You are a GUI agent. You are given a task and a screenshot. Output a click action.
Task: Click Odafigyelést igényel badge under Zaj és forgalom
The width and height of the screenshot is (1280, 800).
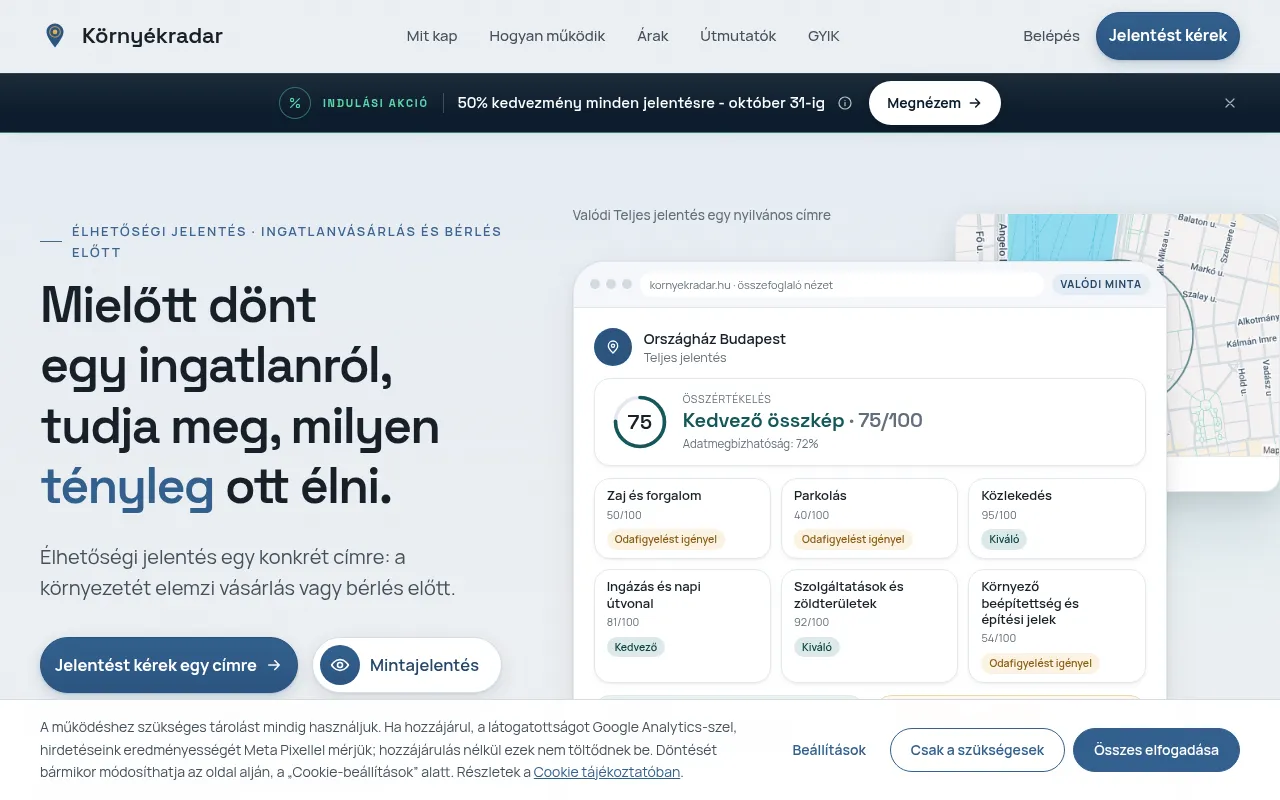(x=666, y=539)
